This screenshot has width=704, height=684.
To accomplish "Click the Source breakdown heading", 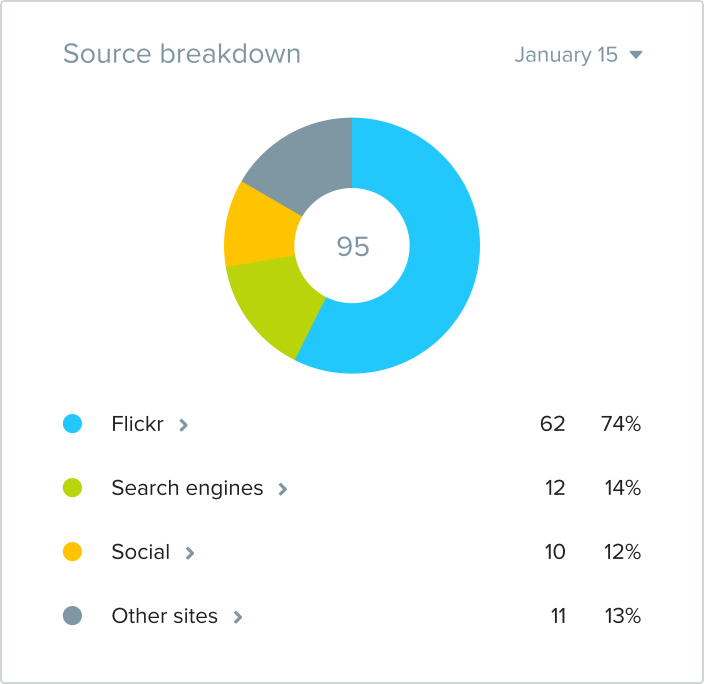I will [x=182, y=53].
